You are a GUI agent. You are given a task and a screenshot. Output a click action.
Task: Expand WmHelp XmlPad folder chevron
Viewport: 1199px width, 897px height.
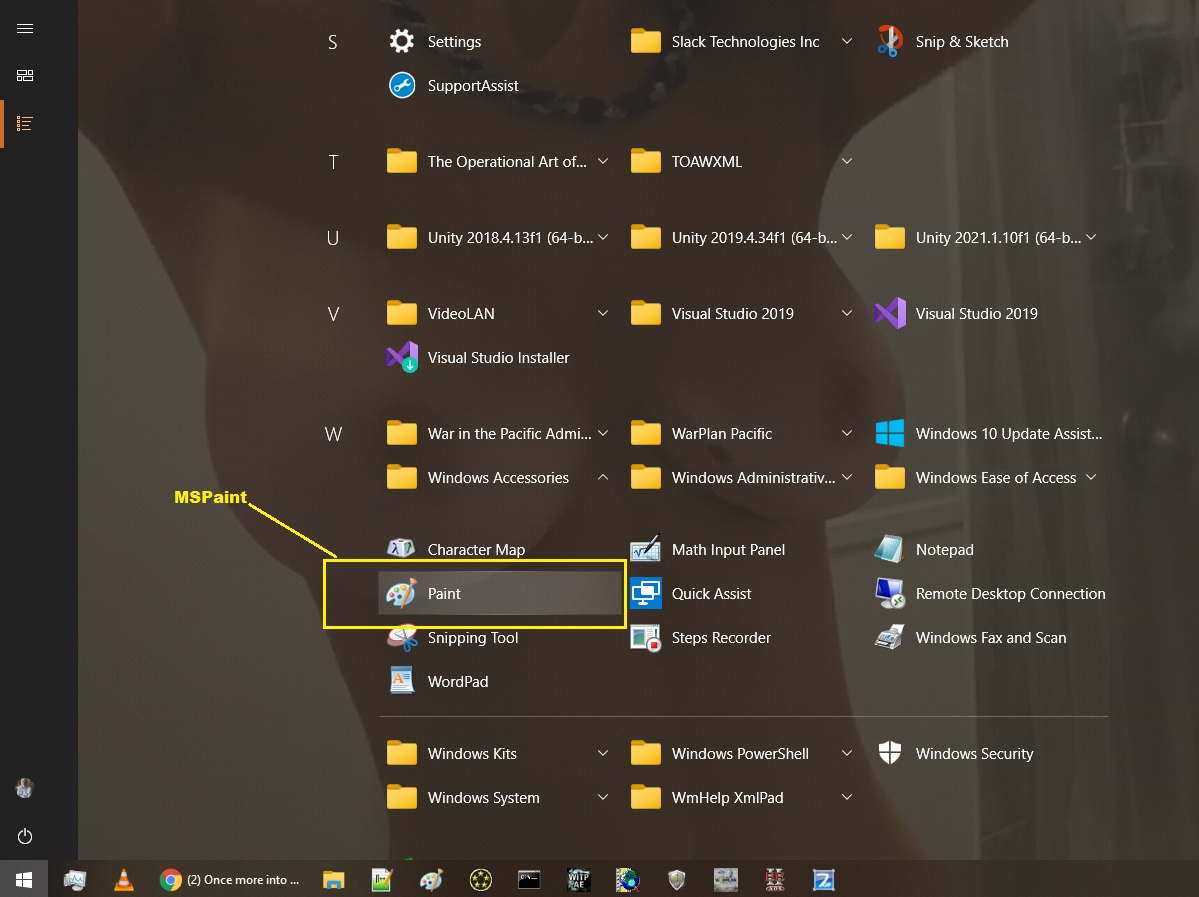(x=846, y=797)
